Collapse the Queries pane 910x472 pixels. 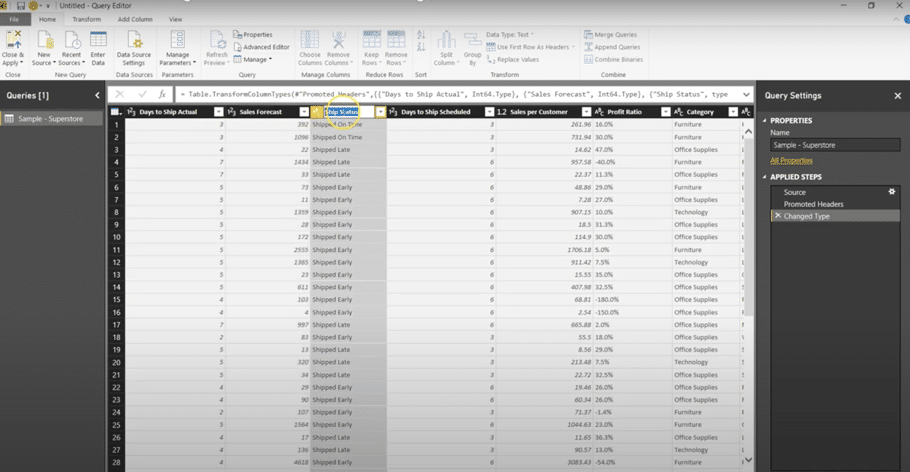(x=98, y=95)
